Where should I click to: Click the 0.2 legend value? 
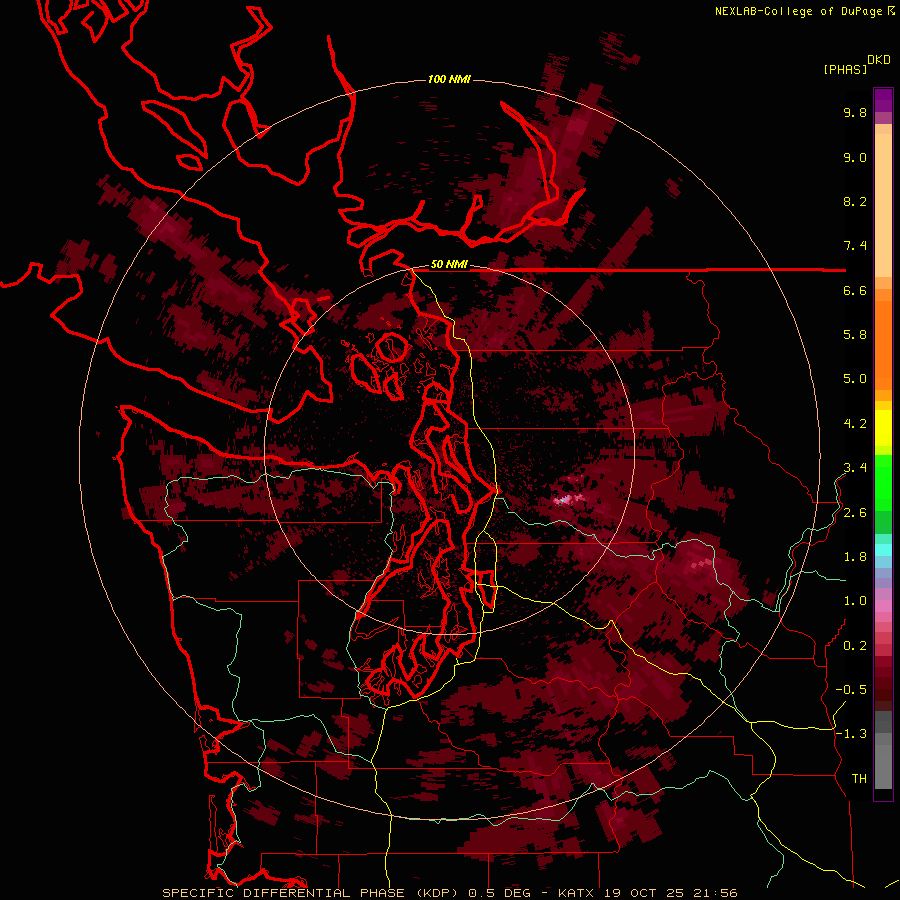click(855, 646)
